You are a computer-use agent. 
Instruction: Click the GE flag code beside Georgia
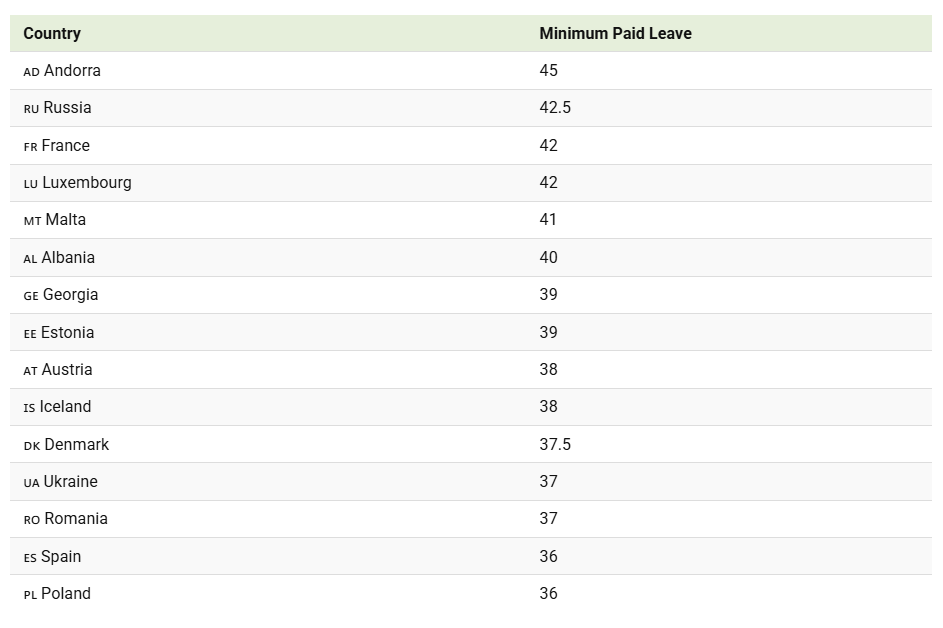tap(31, 296)
